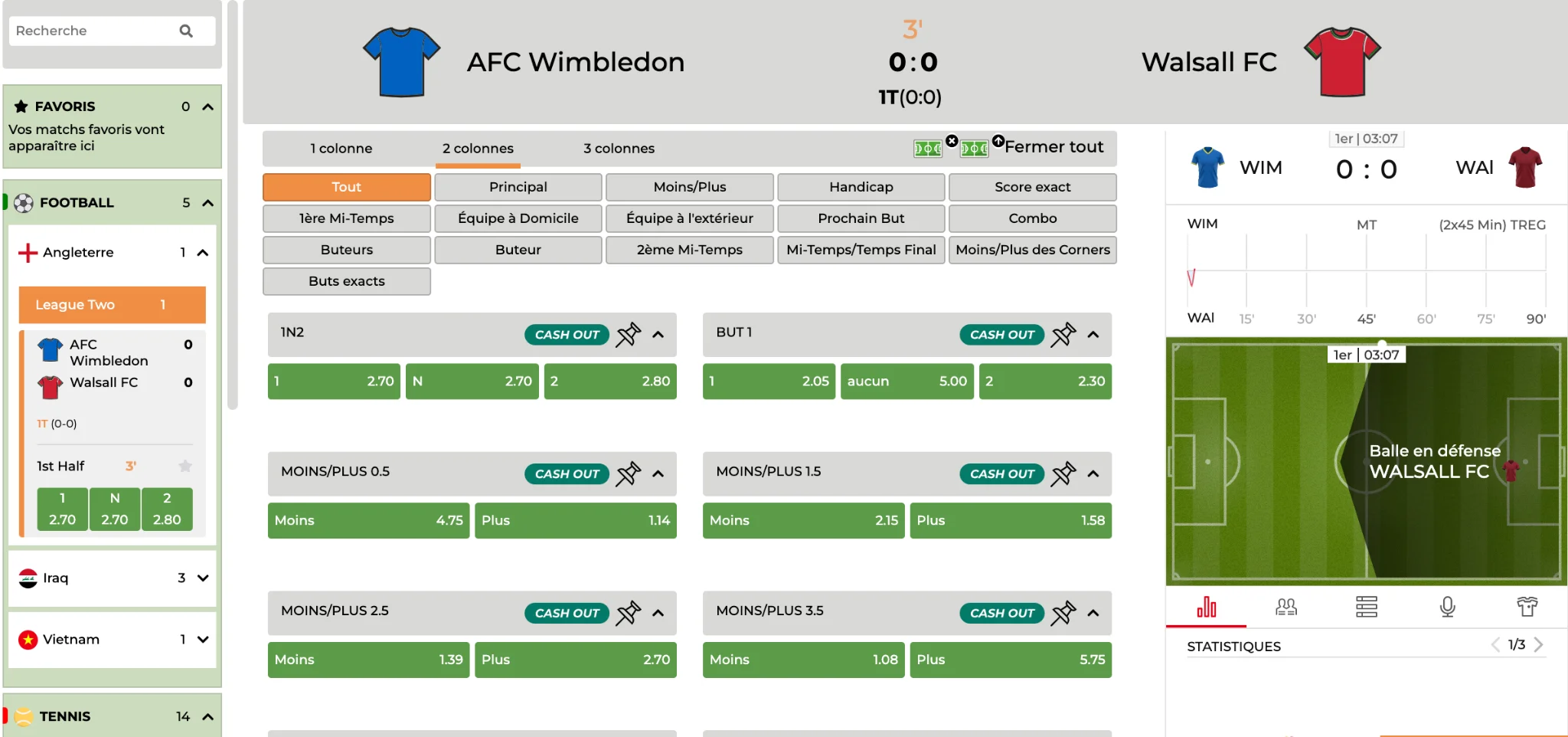Expand the Iraq league list
Viewport: 1568px width, 737px height.
click(x=203, y=578)
